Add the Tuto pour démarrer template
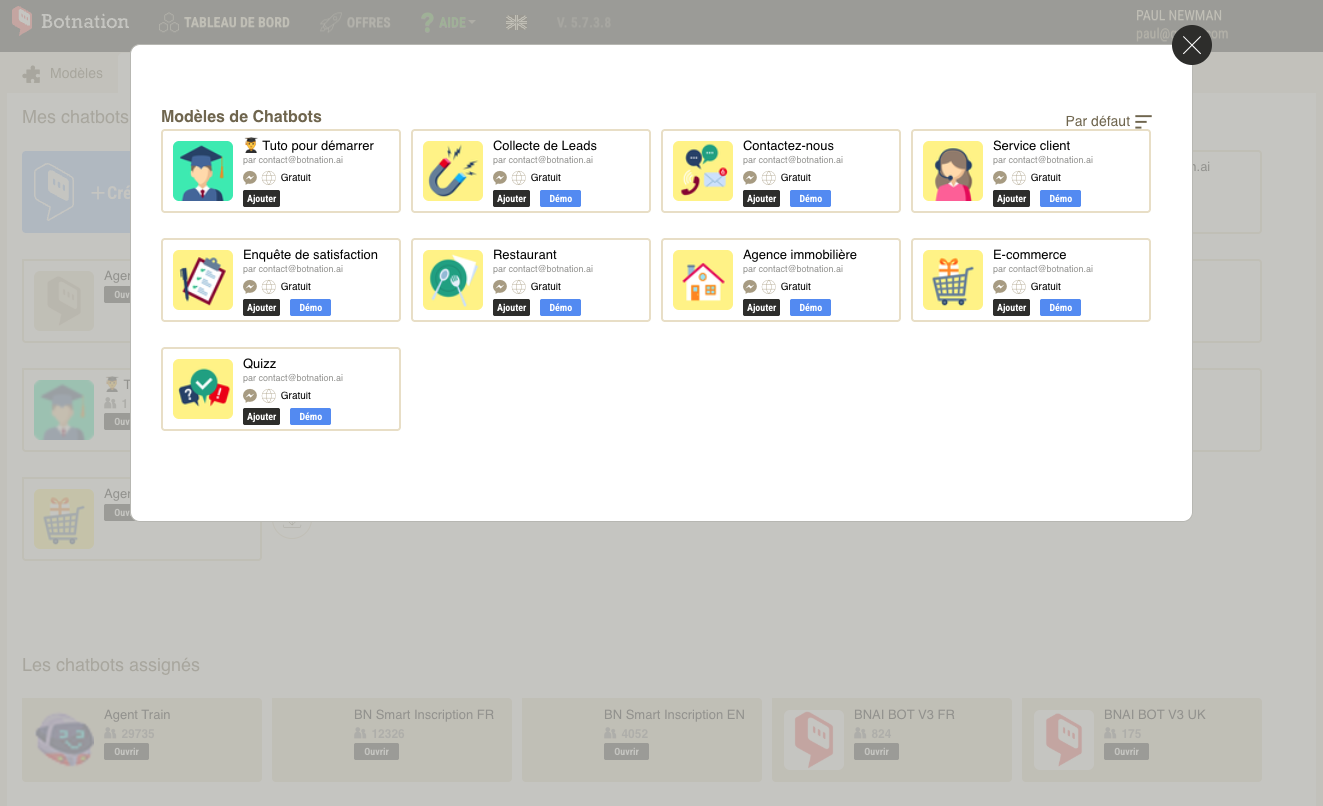The width and height of the screenshot is (1323, 806). pyautogui.click(x=261, y=199)
